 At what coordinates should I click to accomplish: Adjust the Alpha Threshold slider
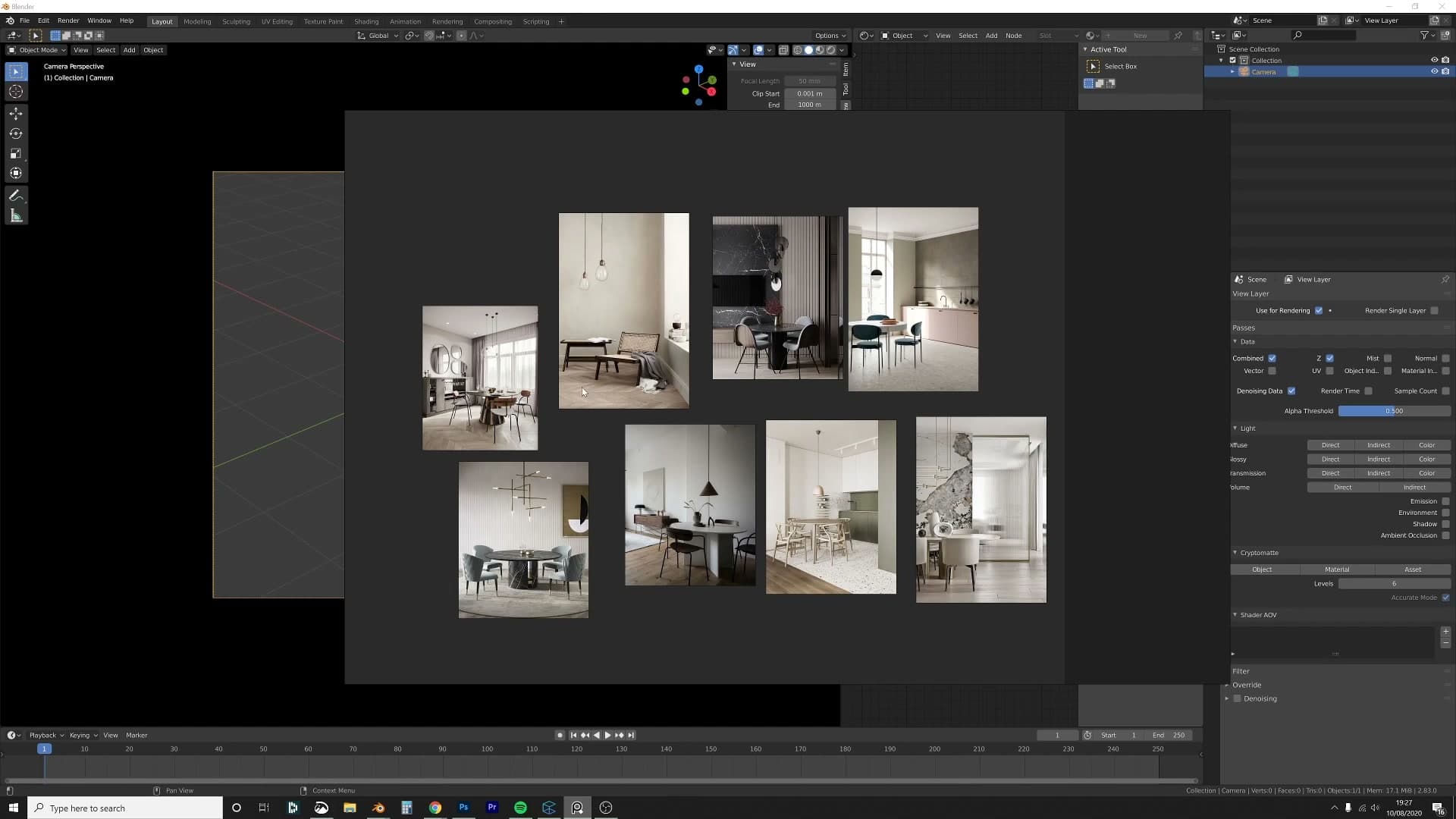(1394, 411)
